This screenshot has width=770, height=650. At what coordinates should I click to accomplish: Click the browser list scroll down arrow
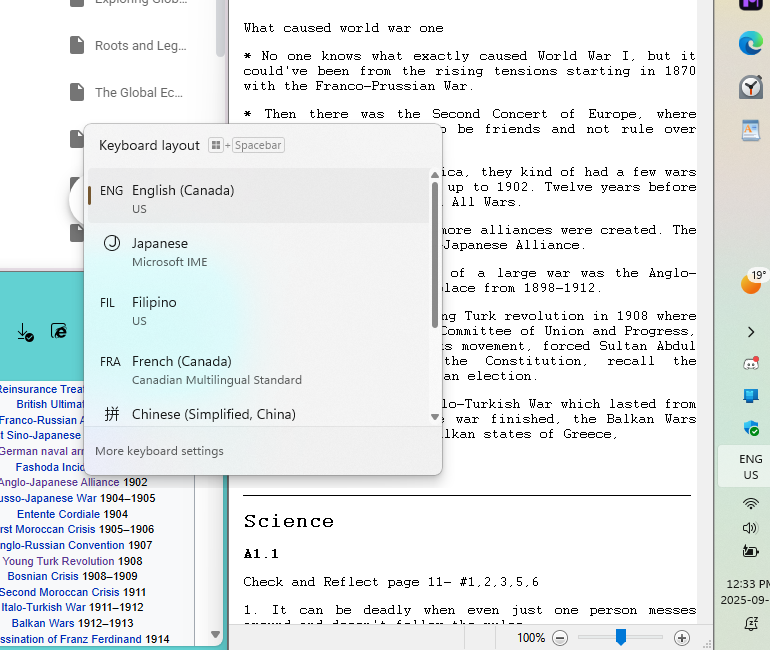(x=215, y=634)
